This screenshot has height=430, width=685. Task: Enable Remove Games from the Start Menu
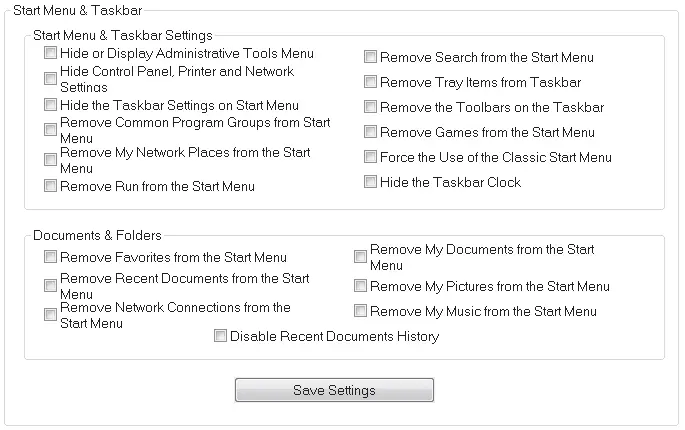click(x=371, y=132)
